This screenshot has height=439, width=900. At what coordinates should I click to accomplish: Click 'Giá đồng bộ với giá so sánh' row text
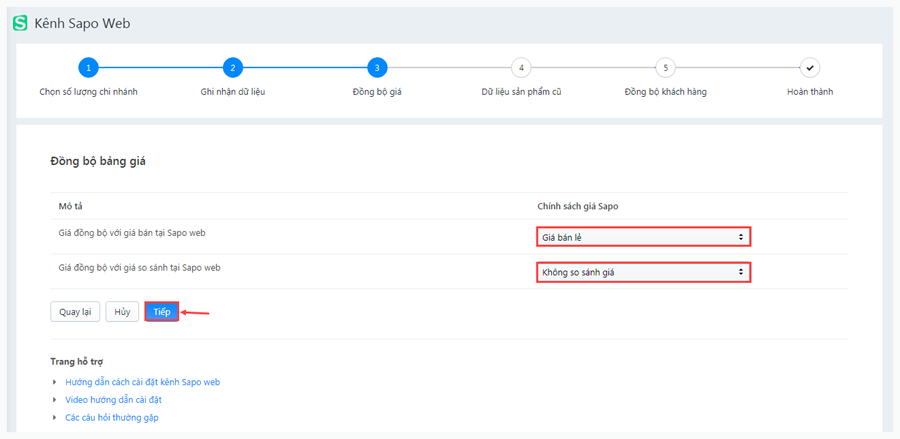(x=140, y=267)
